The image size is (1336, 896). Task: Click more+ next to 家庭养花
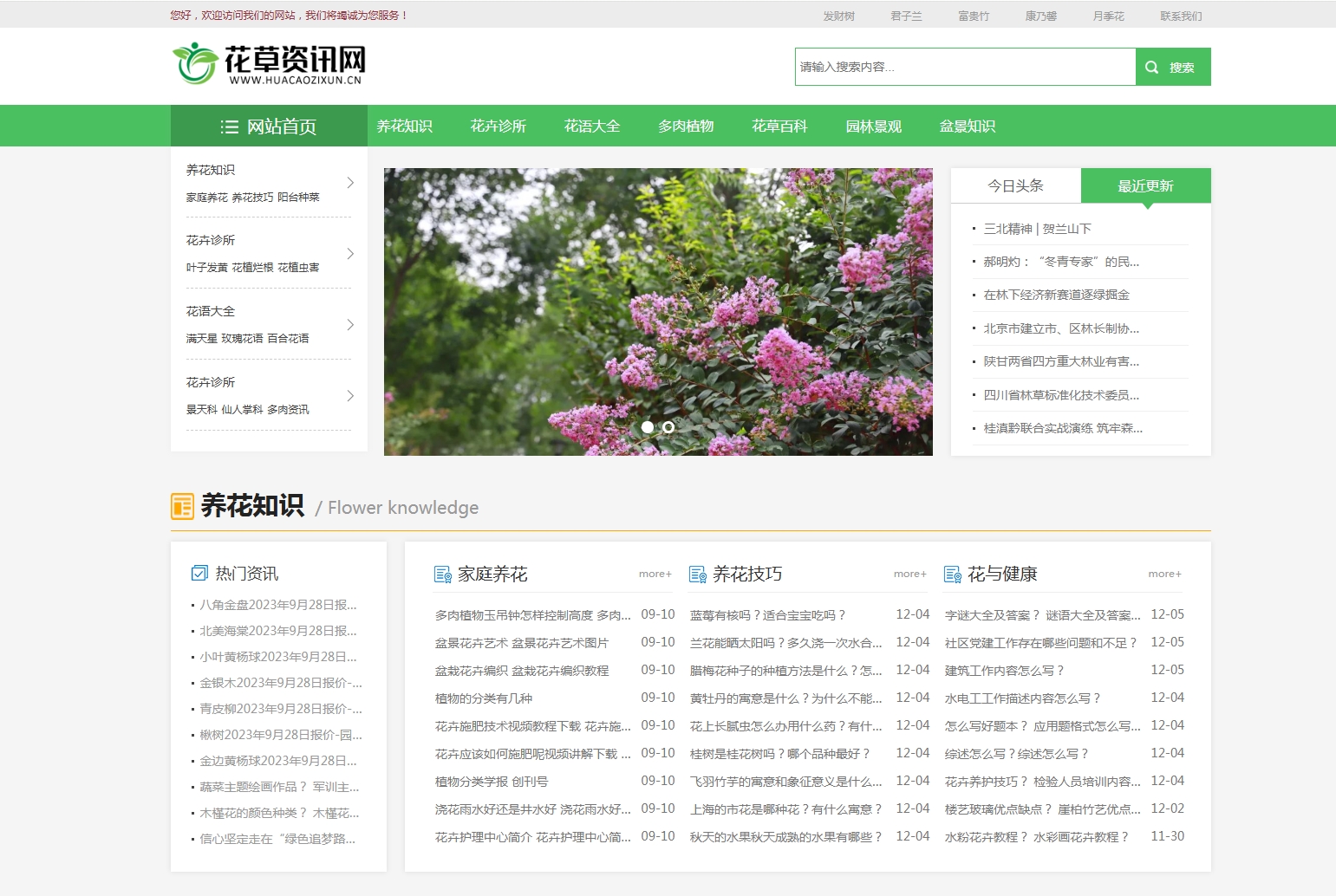pos(655,574)
